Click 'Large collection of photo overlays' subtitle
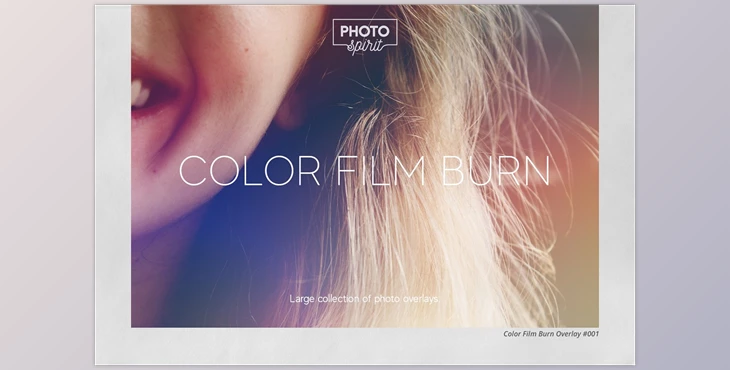 364,299
